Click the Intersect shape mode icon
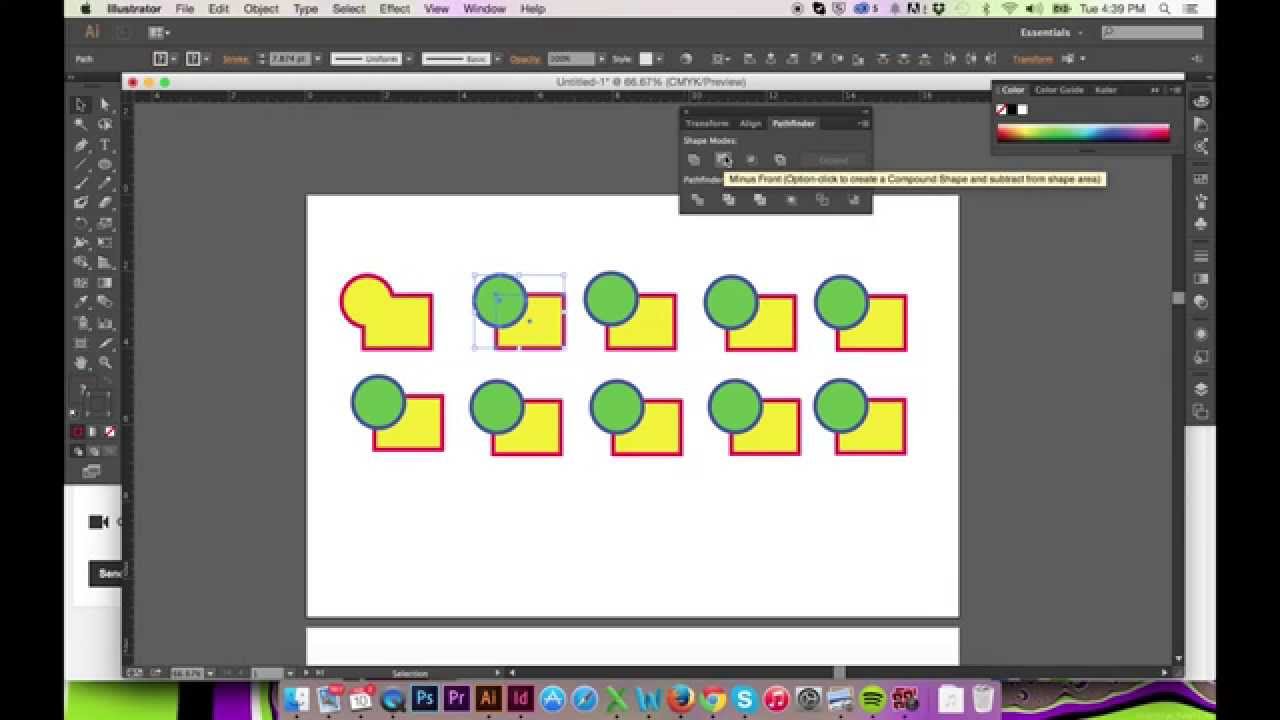This screenshot has height=720, width=1280. [x=751, y=160]
